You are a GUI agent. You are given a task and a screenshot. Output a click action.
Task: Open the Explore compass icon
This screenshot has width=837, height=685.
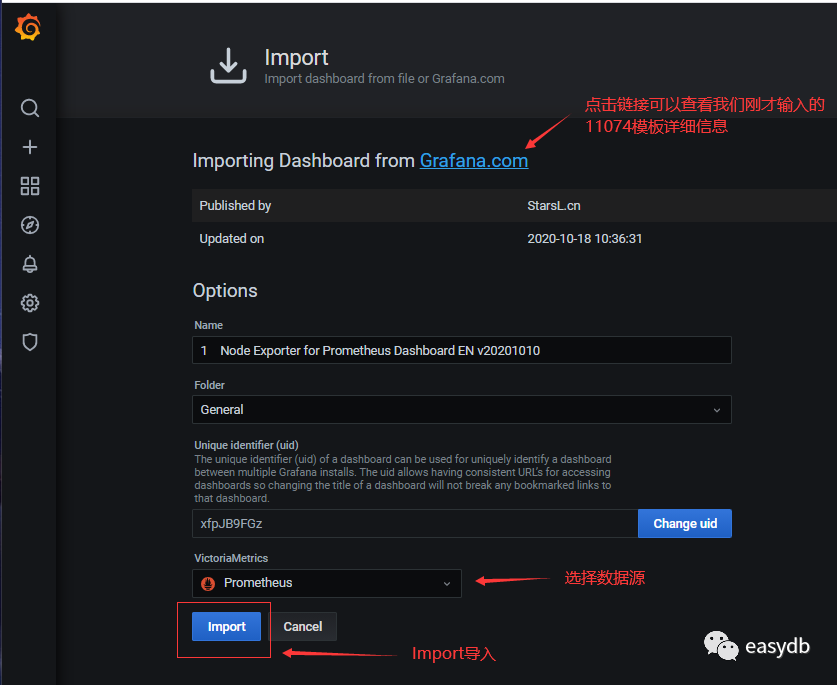[30, 225]
